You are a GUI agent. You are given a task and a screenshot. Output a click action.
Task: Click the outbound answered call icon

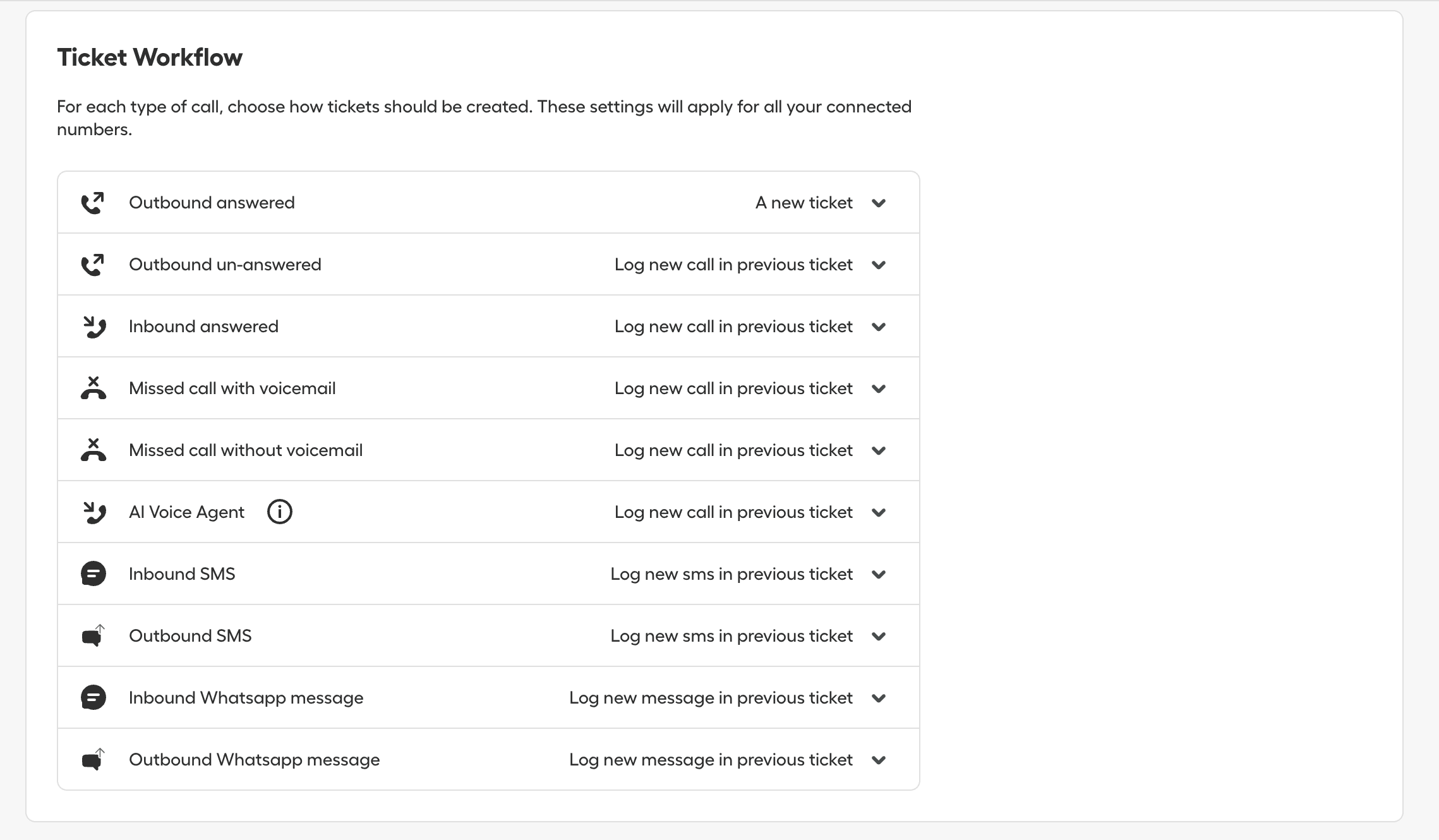click(x=92, y=202)
